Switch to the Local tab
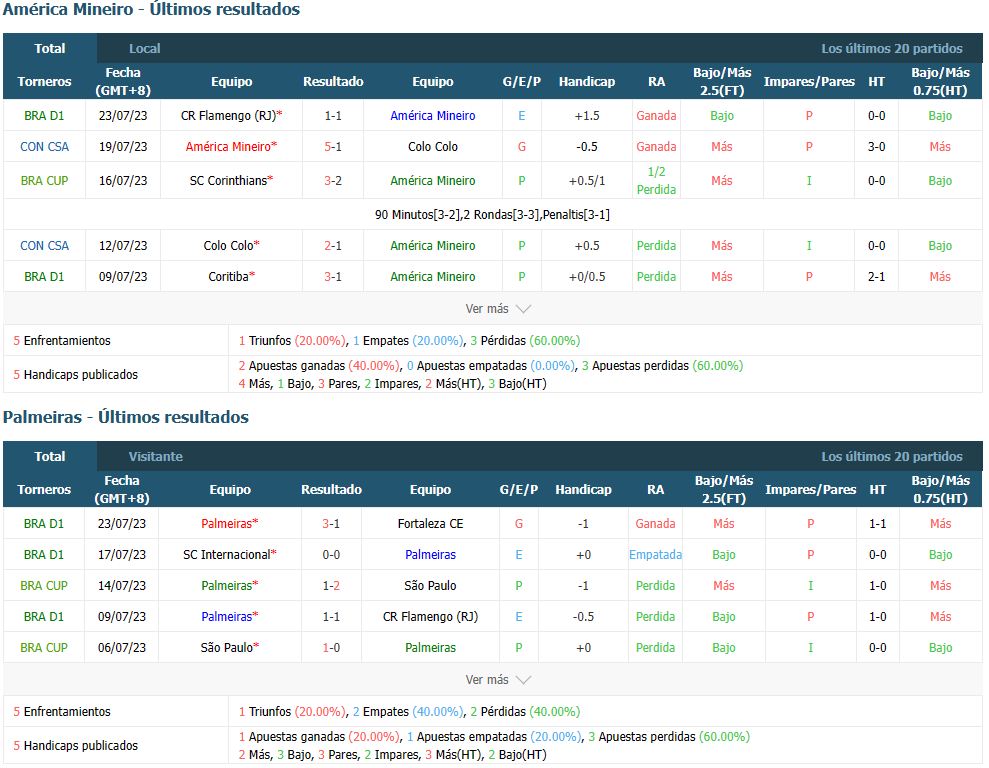 [144, 49]
